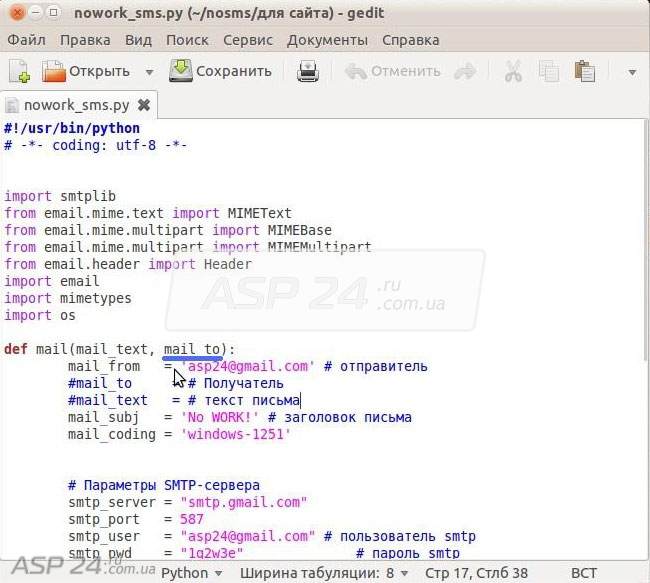Viewport: 650px width, 583px height.
Task: Click the vertical scrollbar of the editor
Action: (647, 240)
